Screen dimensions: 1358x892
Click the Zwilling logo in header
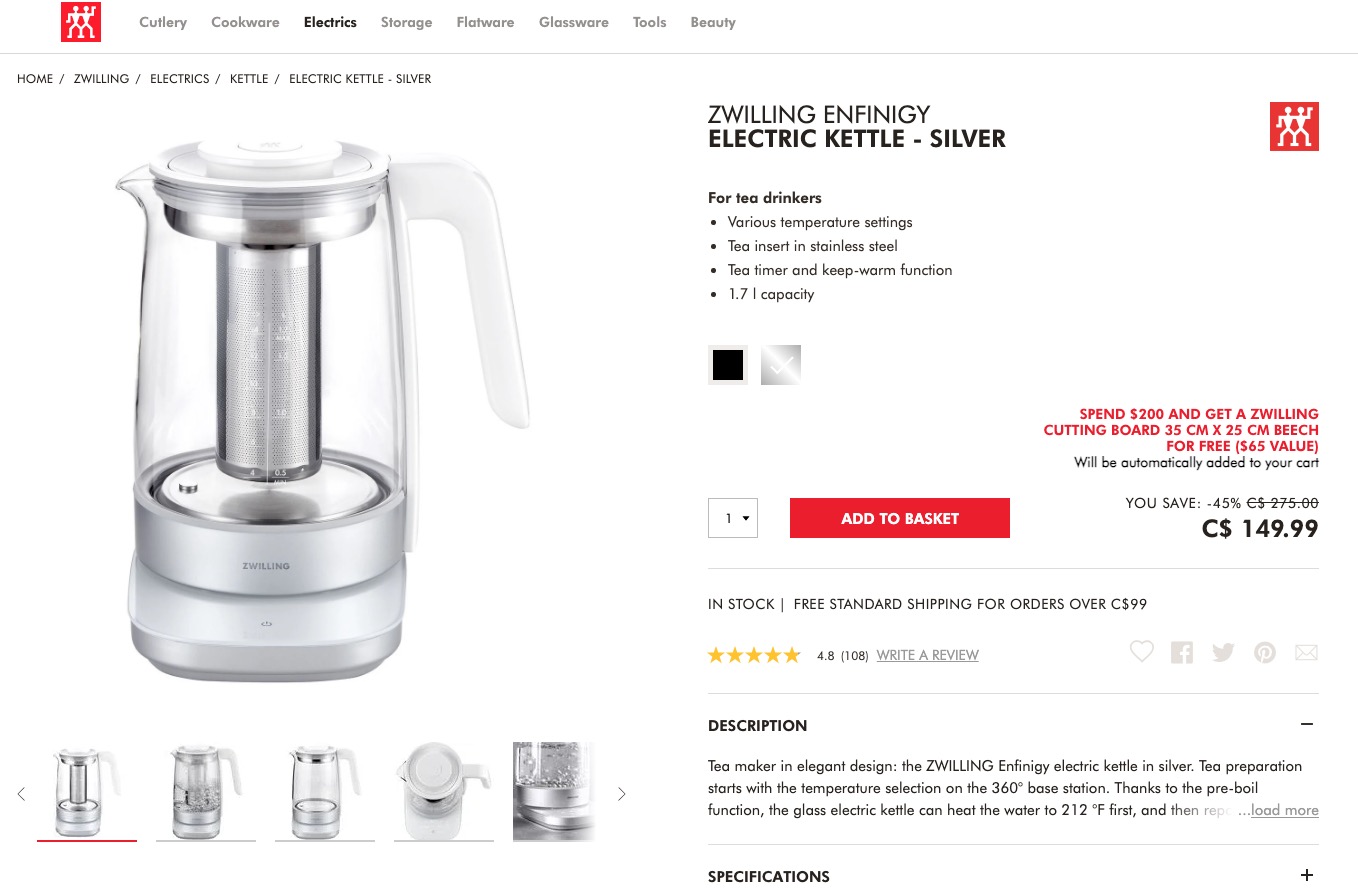[81, 22]
